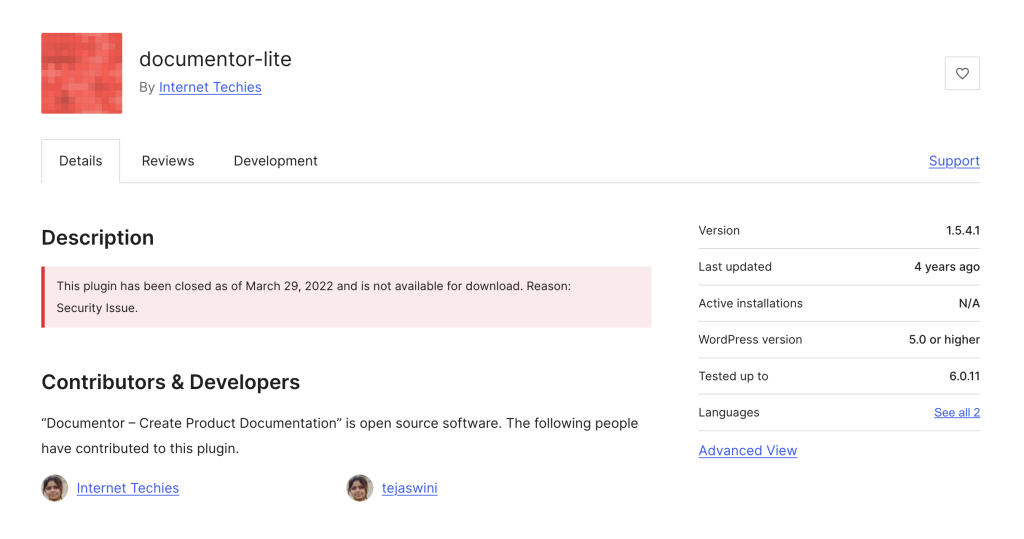
Task: Open the tejaswini contributor profile link
Action: click(x=409, y=488)
